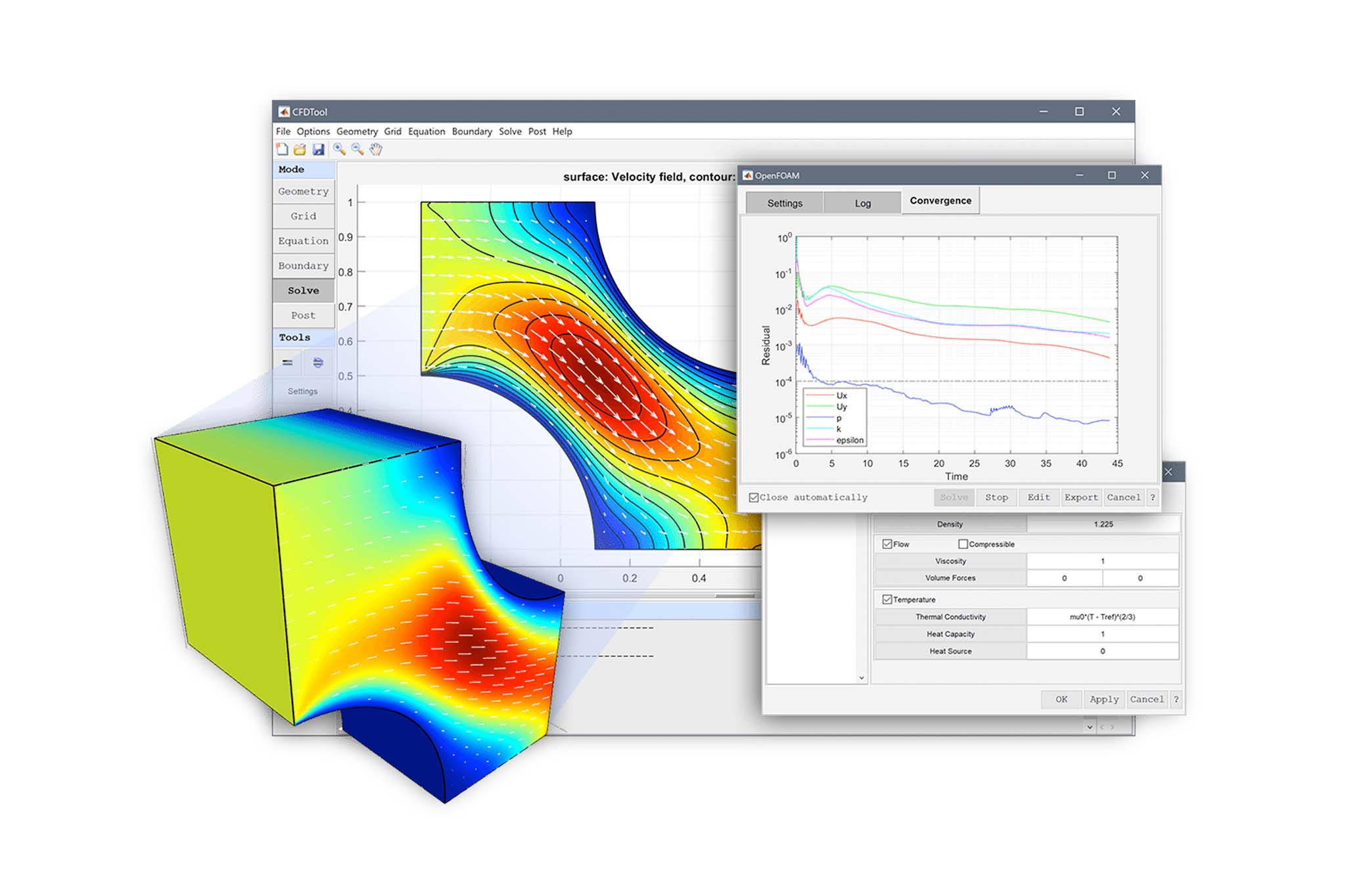
Task: Open a model file with the folder toolbar icon
Action: [300, 149]
